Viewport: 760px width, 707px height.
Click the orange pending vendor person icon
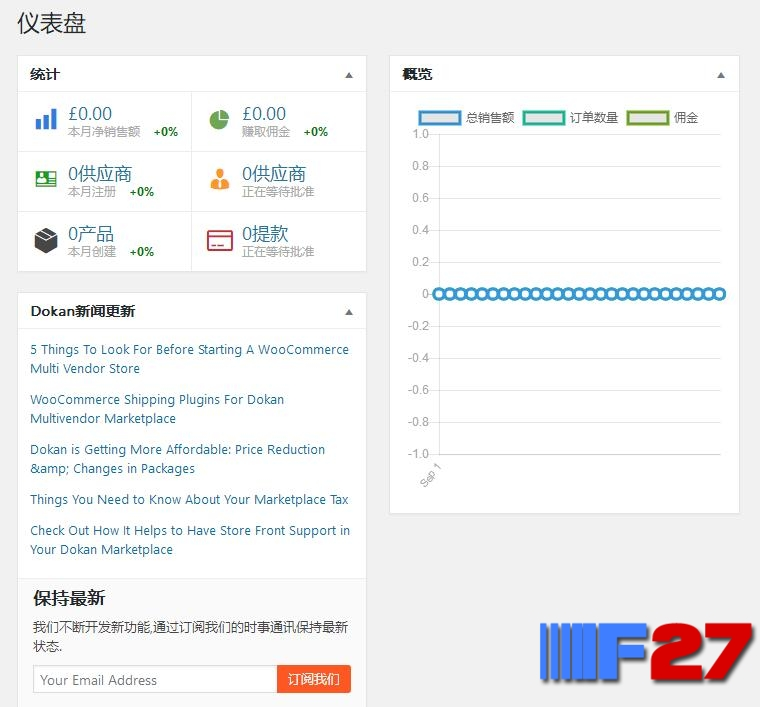click(219, 180)
